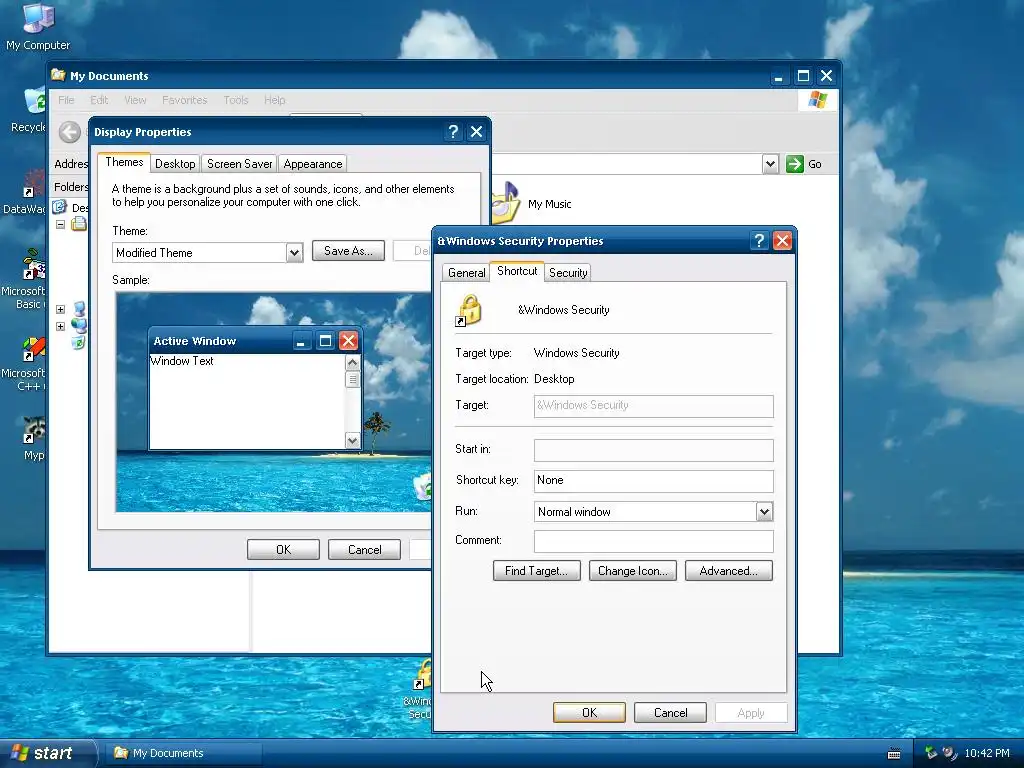Click the 10:42 PM taskbar clock

[987, 753]
